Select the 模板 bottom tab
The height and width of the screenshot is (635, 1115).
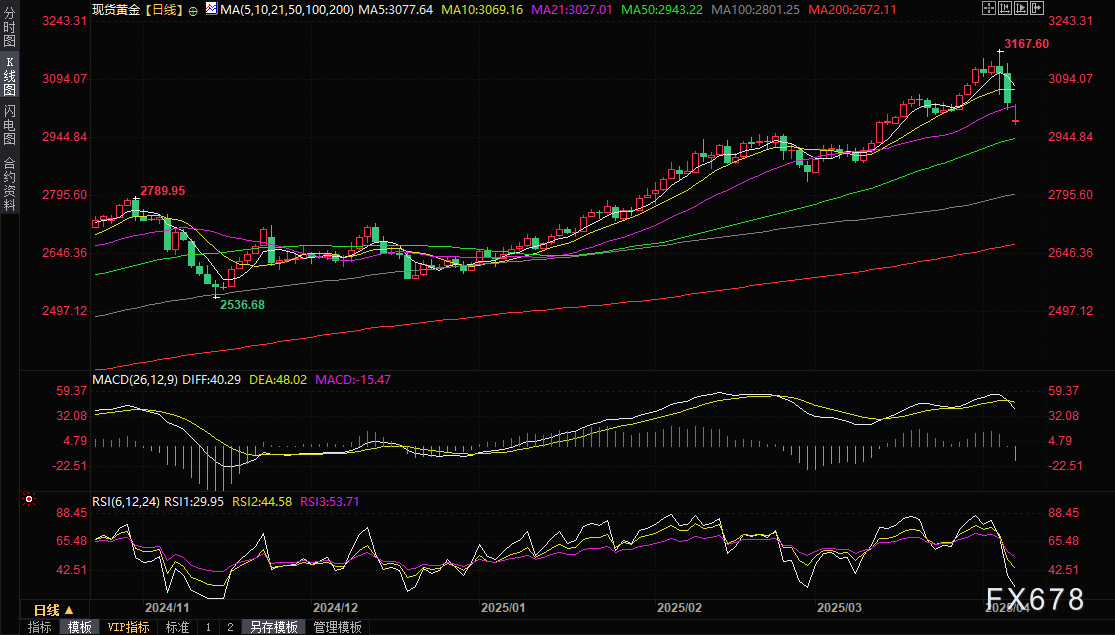point(80,626)
